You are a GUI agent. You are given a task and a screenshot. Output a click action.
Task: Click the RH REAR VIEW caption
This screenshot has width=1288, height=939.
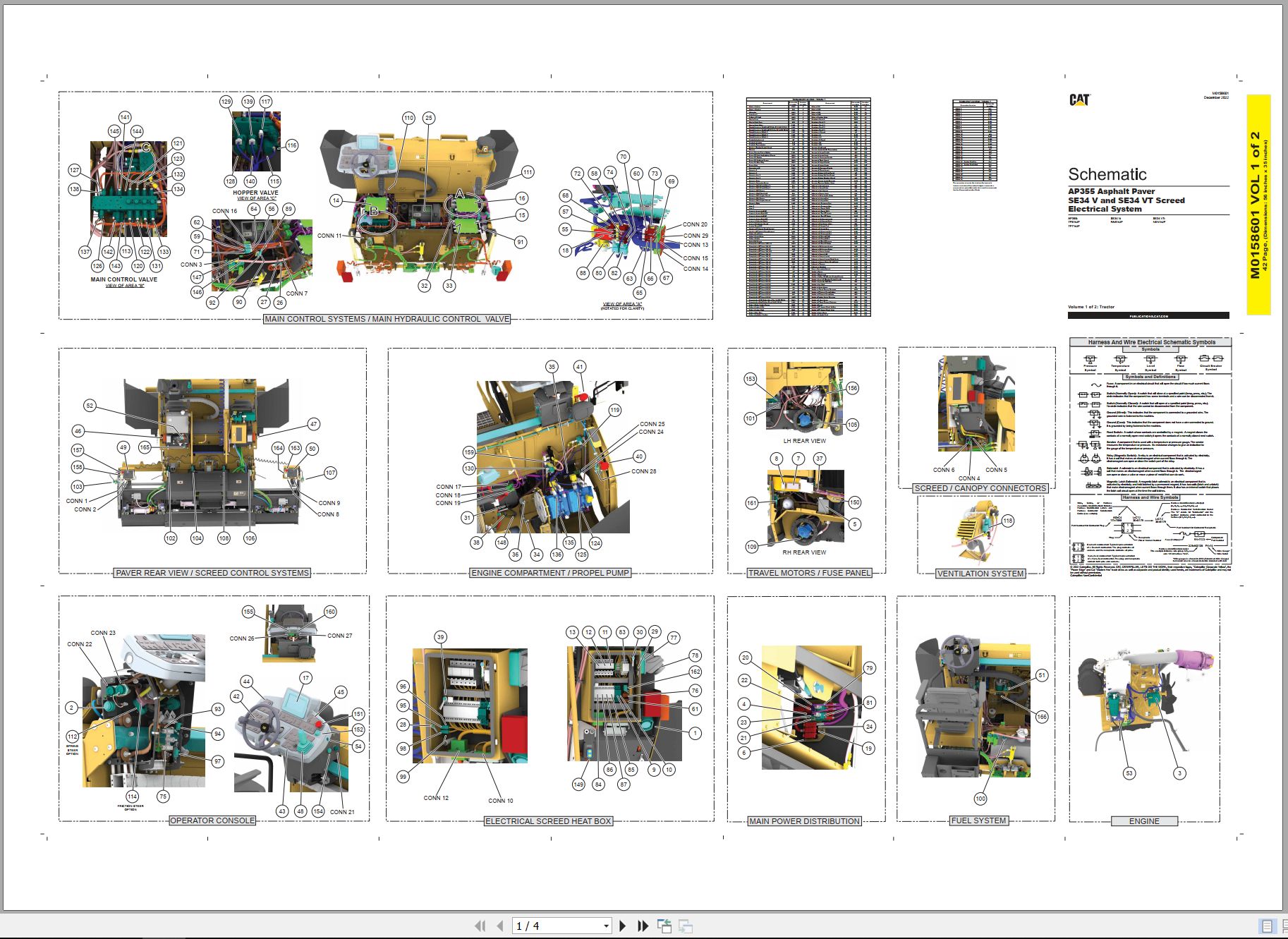pyautogui.click(x=804, y=552)
